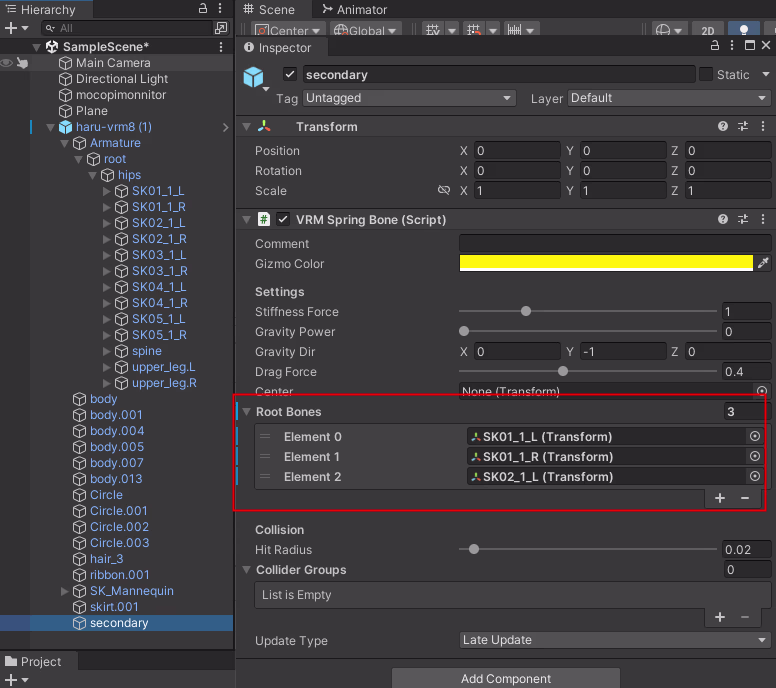Open the Tag Untagged dropdown

[409, 98]
